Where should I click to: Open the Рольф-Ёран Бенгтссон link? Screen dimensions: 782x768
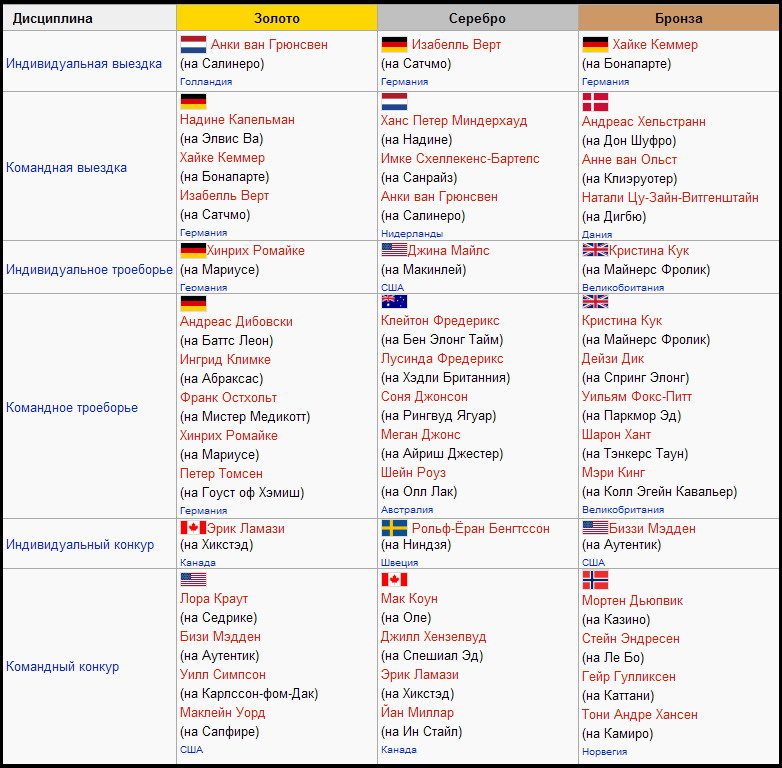coord(481,529)
